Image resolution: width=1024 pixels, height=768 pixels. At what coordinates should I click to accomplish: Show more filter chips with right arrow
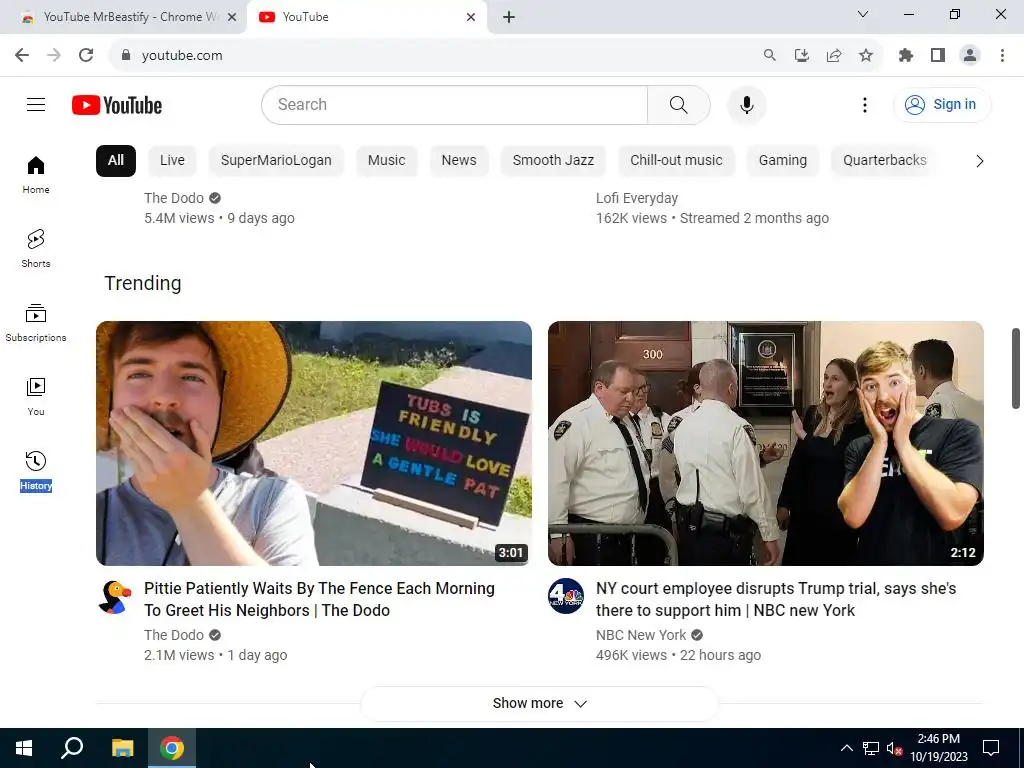pyautogui.click(x=980, y=161)
